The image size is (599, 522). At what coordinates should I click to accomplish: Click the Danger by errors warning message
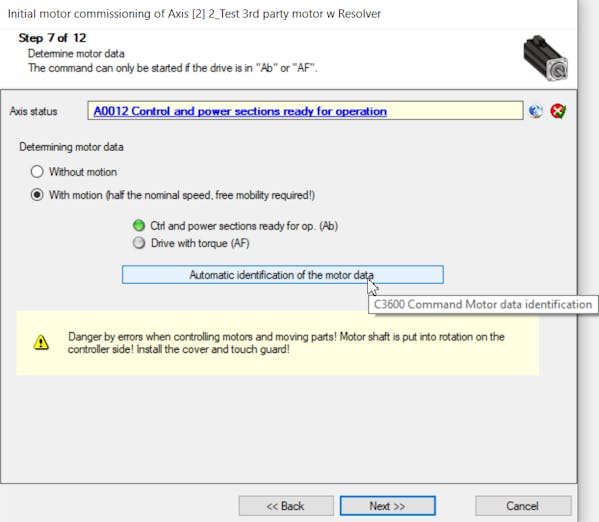[286, 343]
